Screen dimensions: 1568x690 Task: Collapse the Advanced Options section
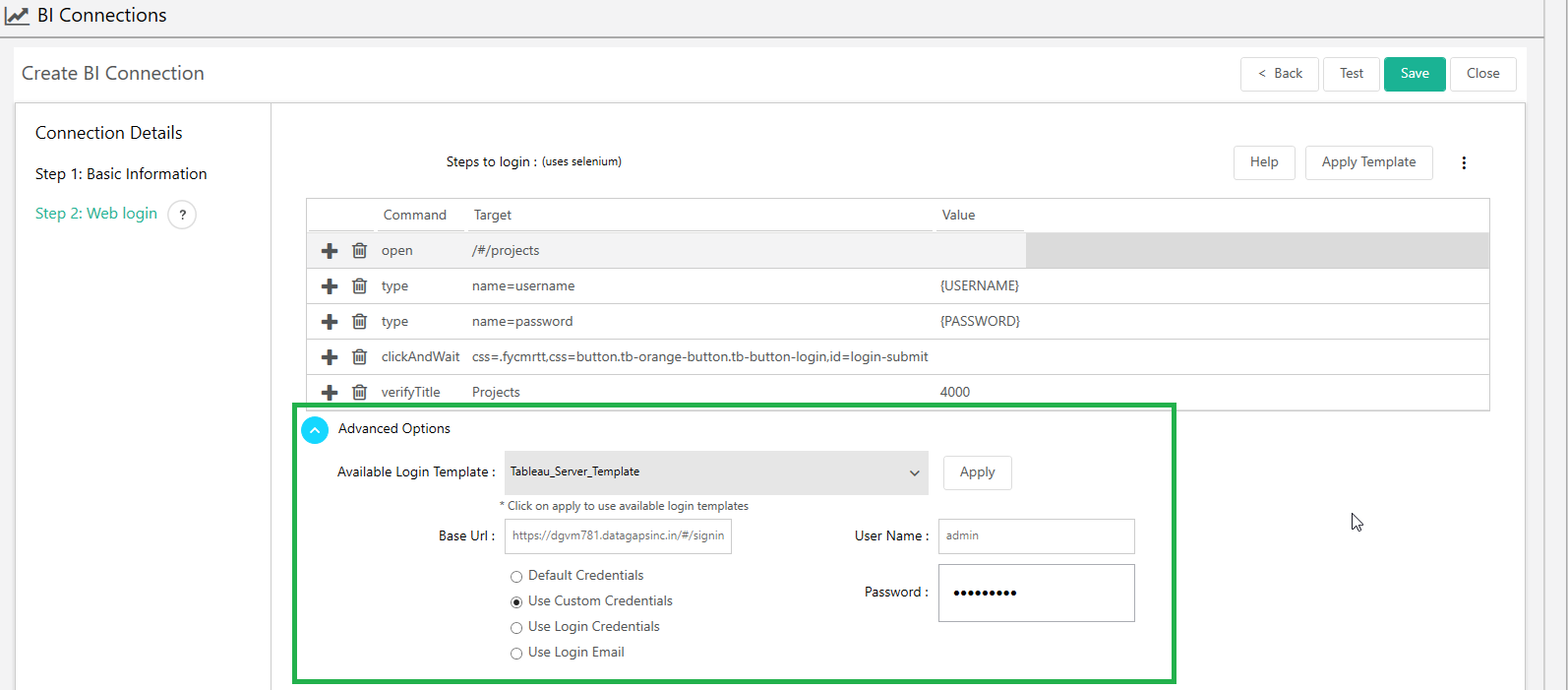[315, 430]
